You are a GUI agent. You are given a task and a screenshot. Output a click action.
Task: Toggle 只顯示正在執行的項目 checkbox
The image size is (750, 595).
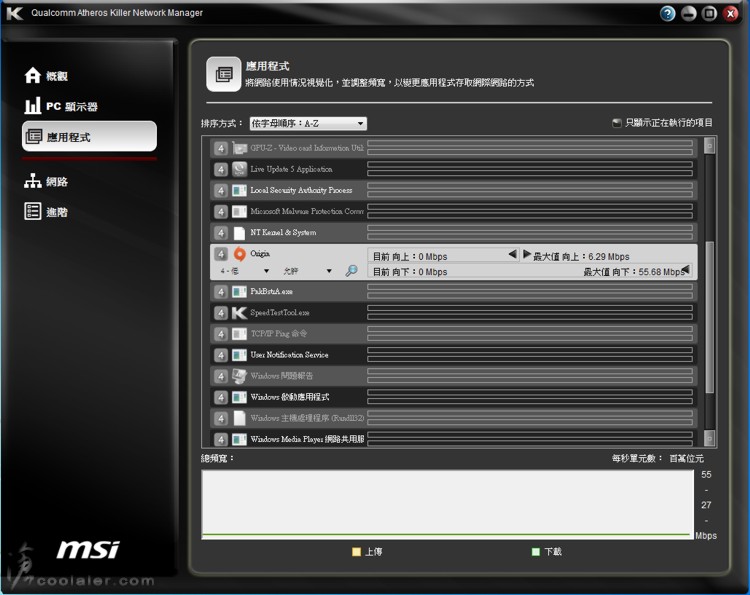(x=617, y=123)
